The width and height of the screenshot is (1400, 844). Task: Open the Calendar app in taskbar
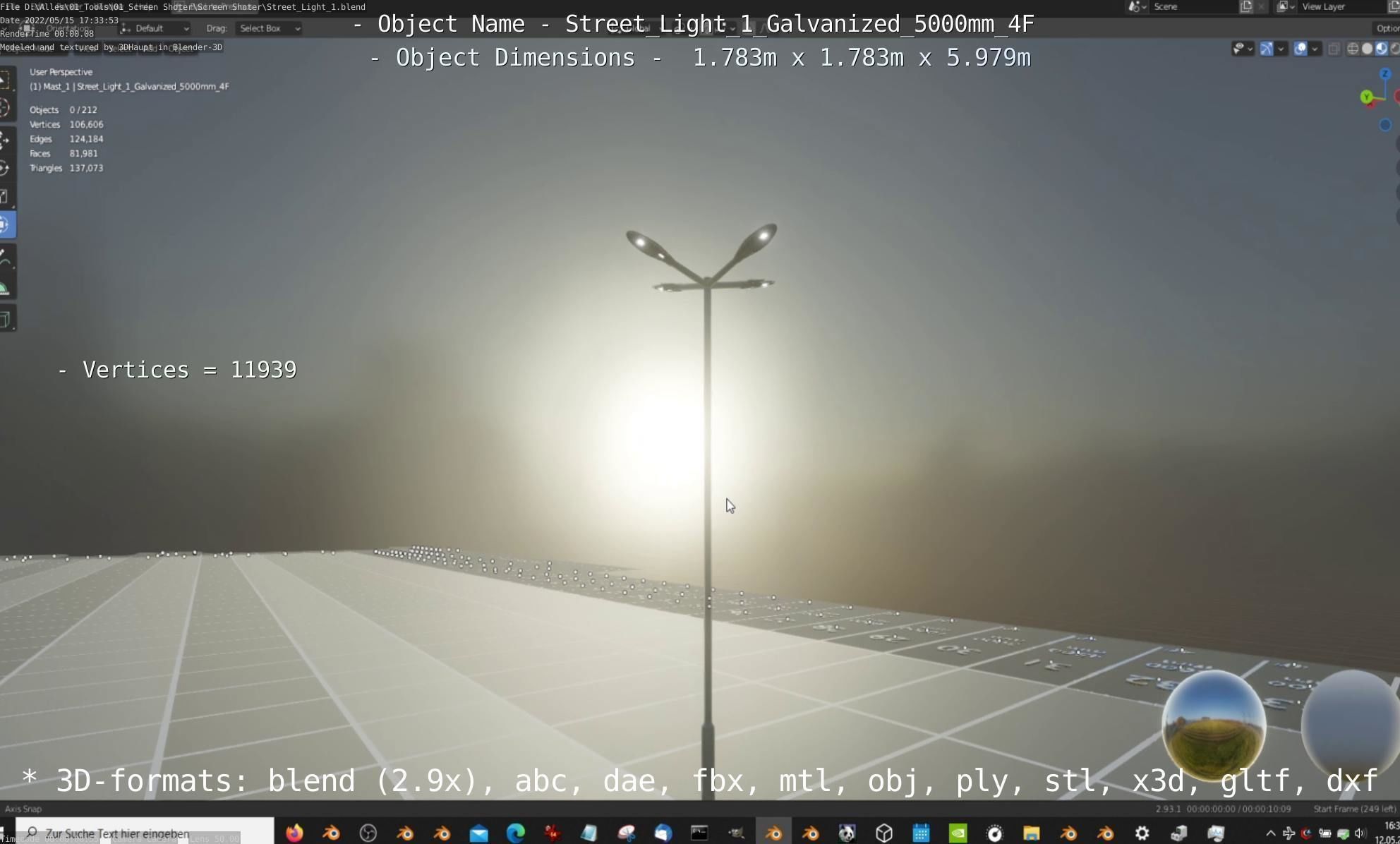point(921,833)
